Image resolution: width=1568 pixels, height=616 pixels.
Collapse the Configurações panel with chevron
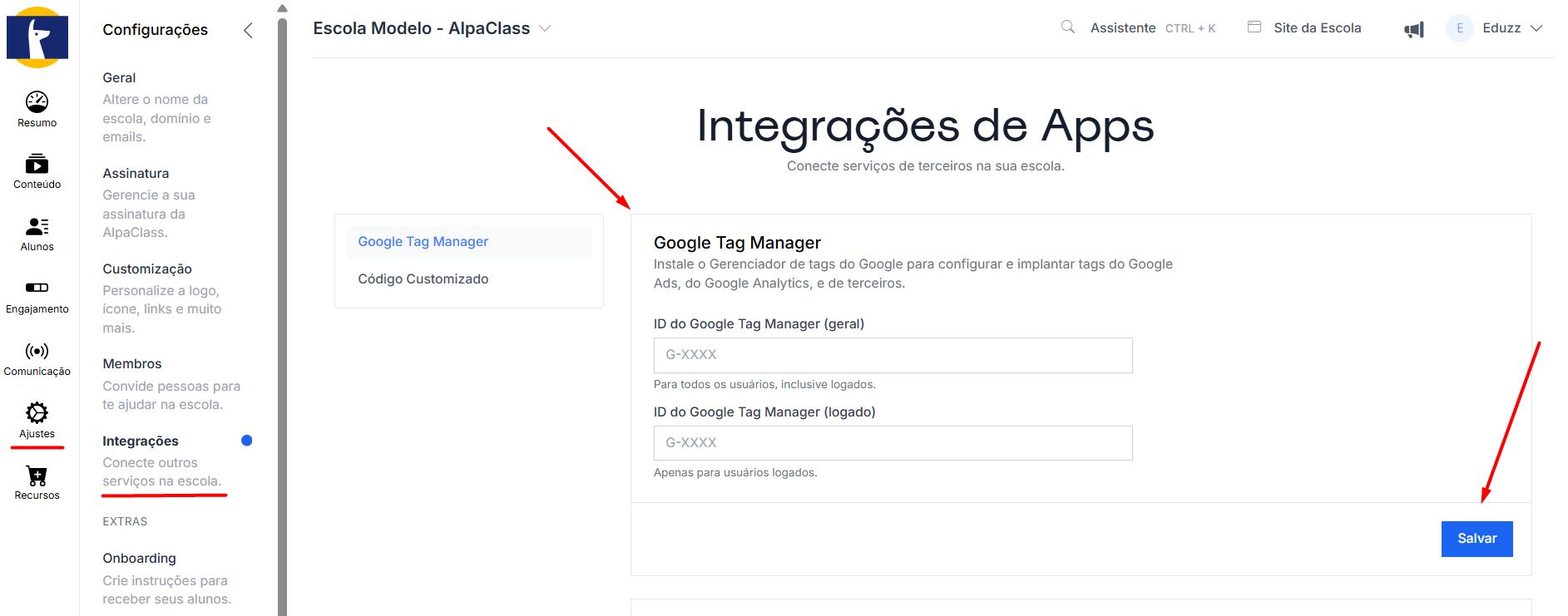[248, 31]
